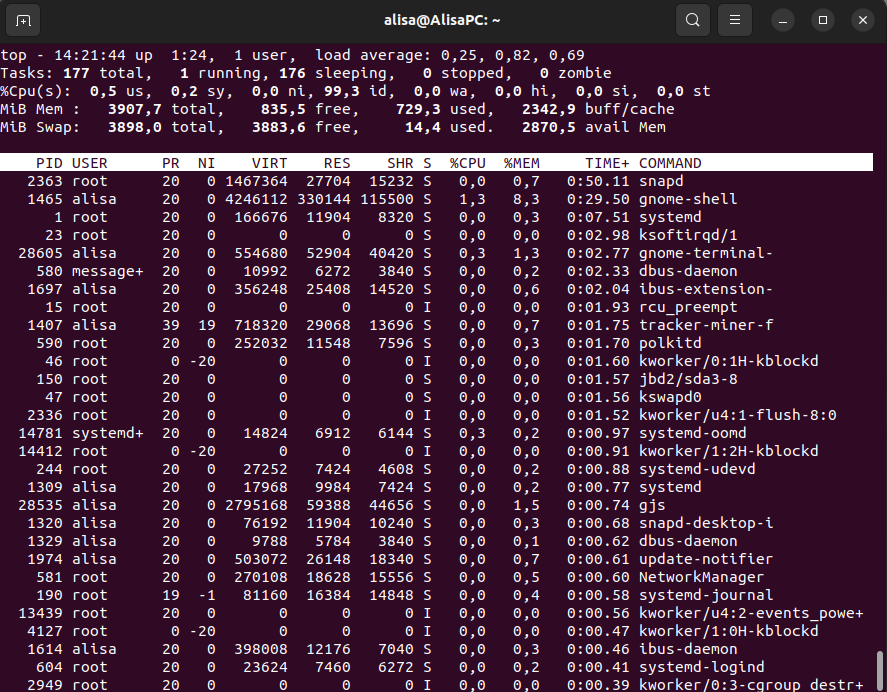Click the kworker/1:2H-kblockd command
The image size is (887, 692).
[x=729, y=451]
